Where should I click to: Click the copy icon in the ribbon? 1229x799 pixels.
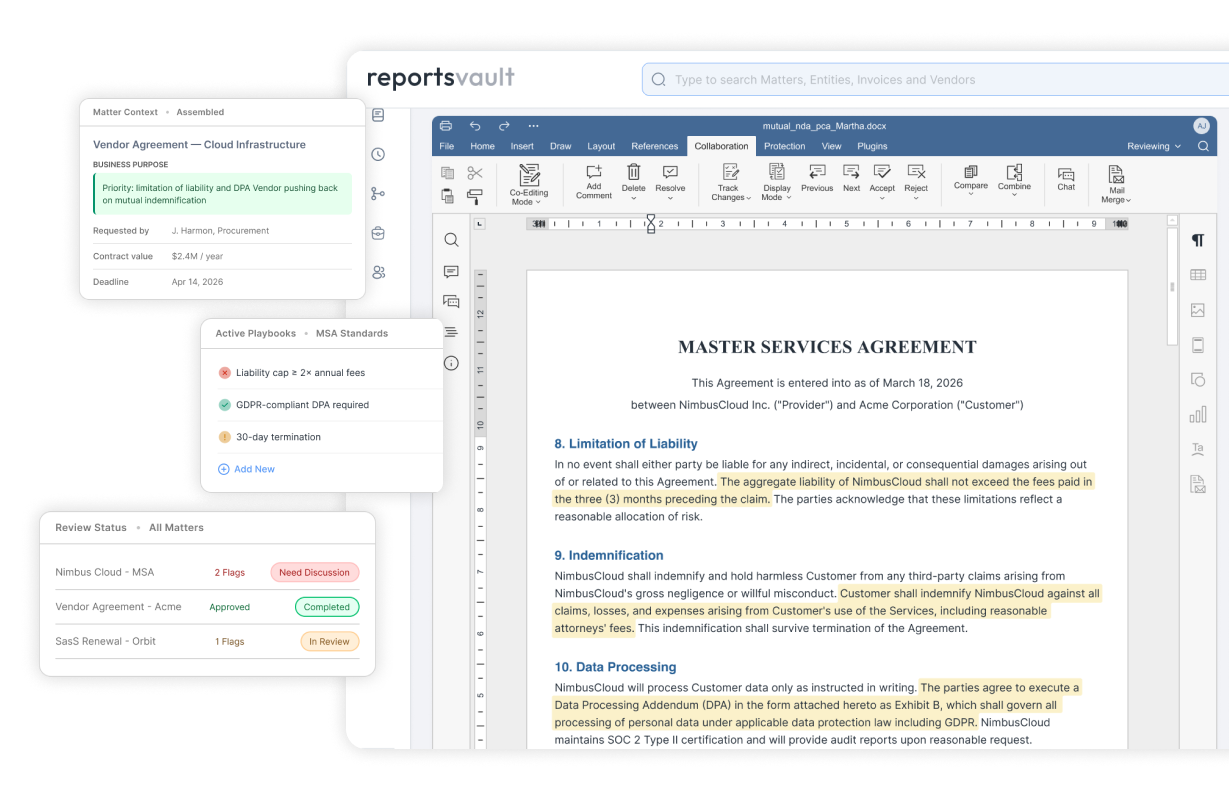point(448,173)
